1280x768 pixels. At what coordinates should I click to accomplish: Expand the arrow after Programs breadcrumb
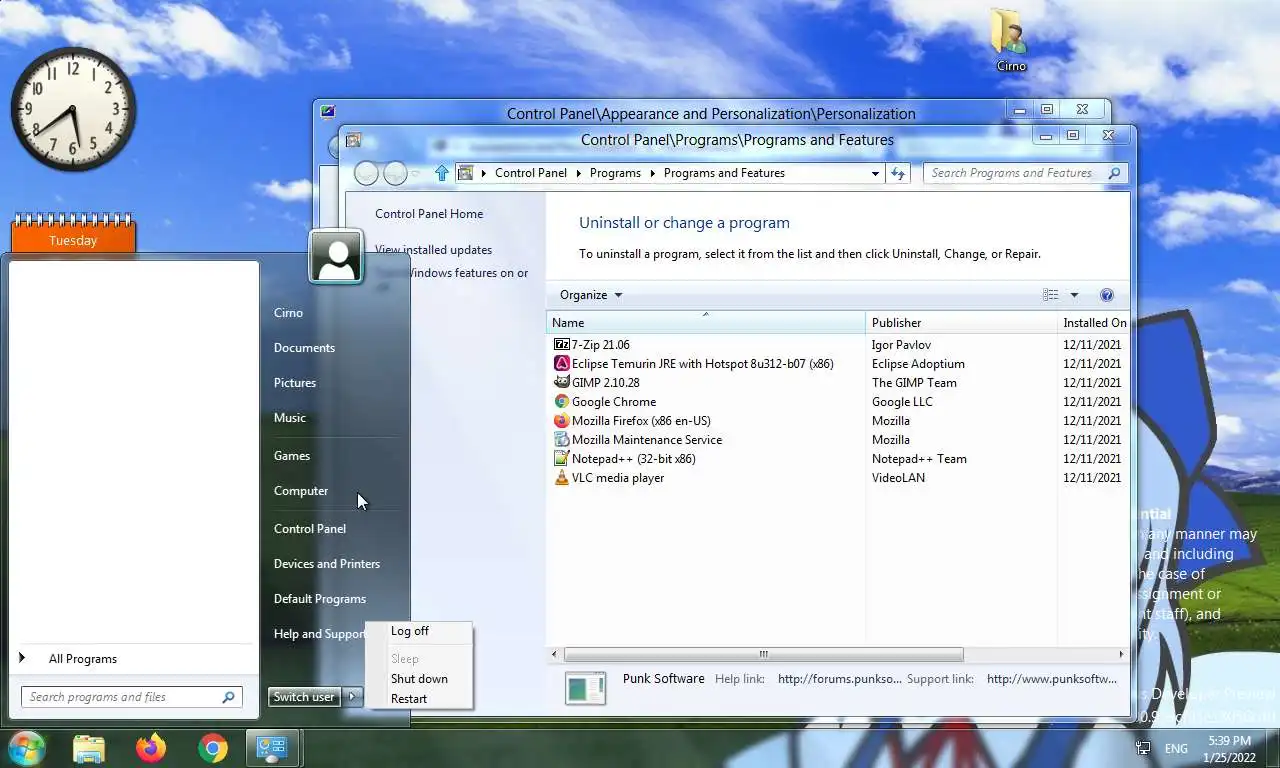653,173
